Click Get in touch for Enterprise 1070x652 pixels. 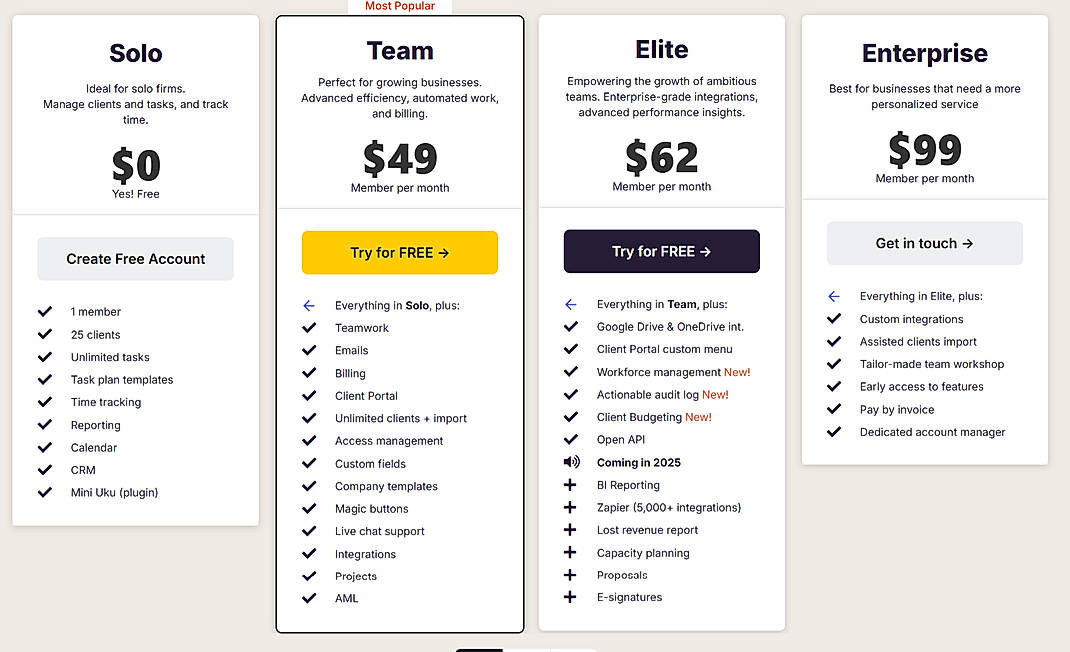tap(924, 242)
